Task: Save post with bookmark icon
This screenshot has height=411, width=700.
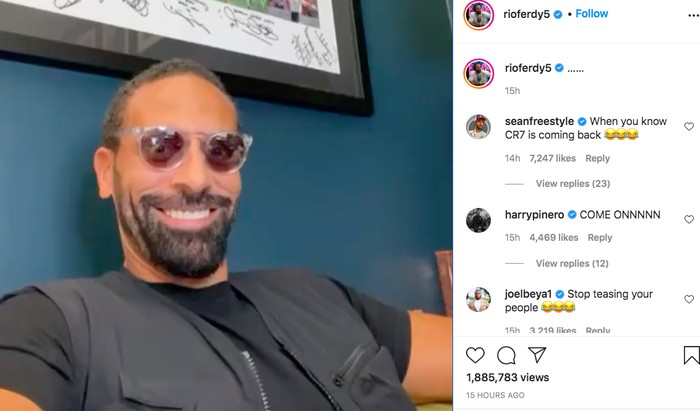Action: tap(691, 355)
